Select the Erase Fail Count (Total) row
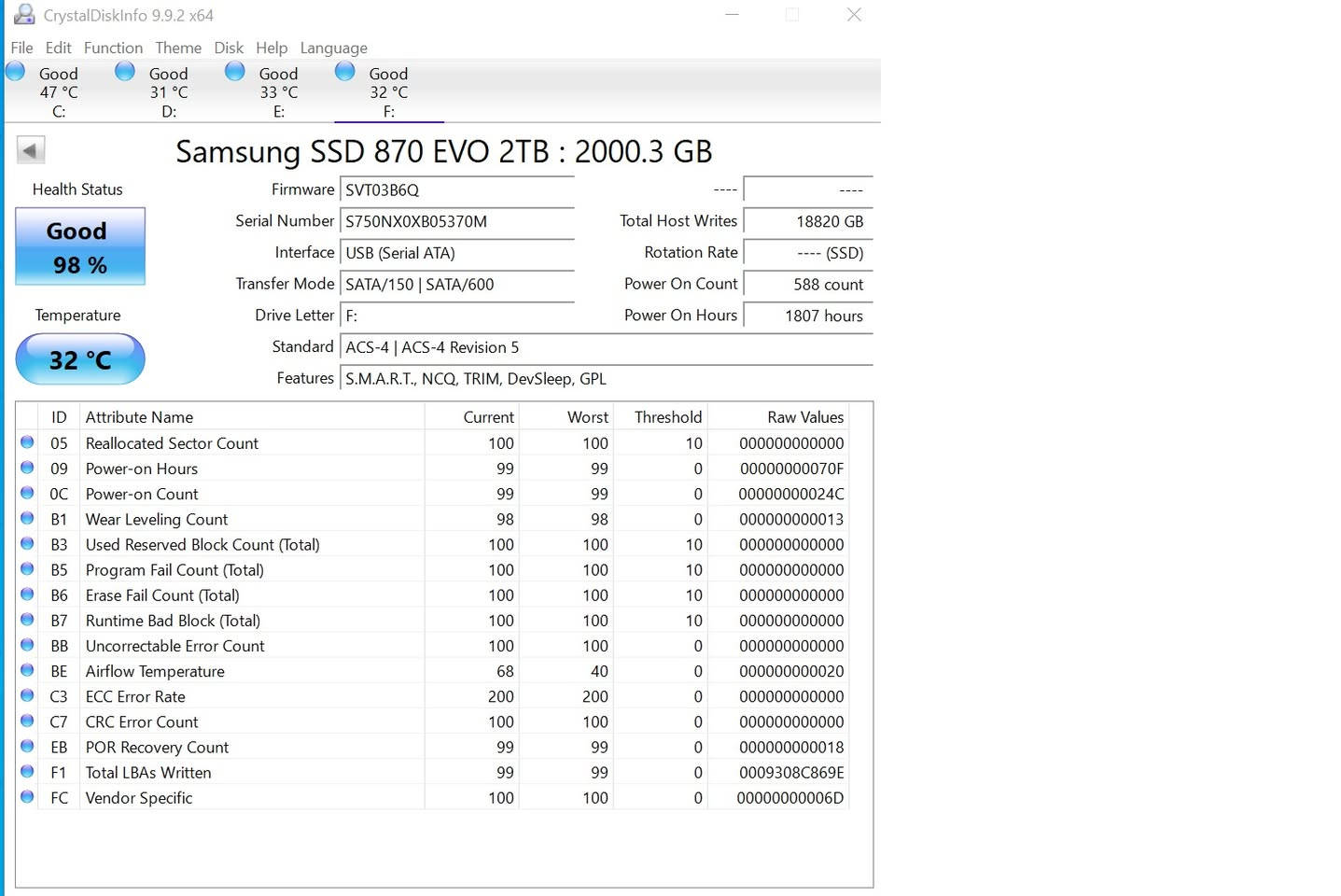Image resolution: width=1341 pixels, height=896 pixels. 433,595
